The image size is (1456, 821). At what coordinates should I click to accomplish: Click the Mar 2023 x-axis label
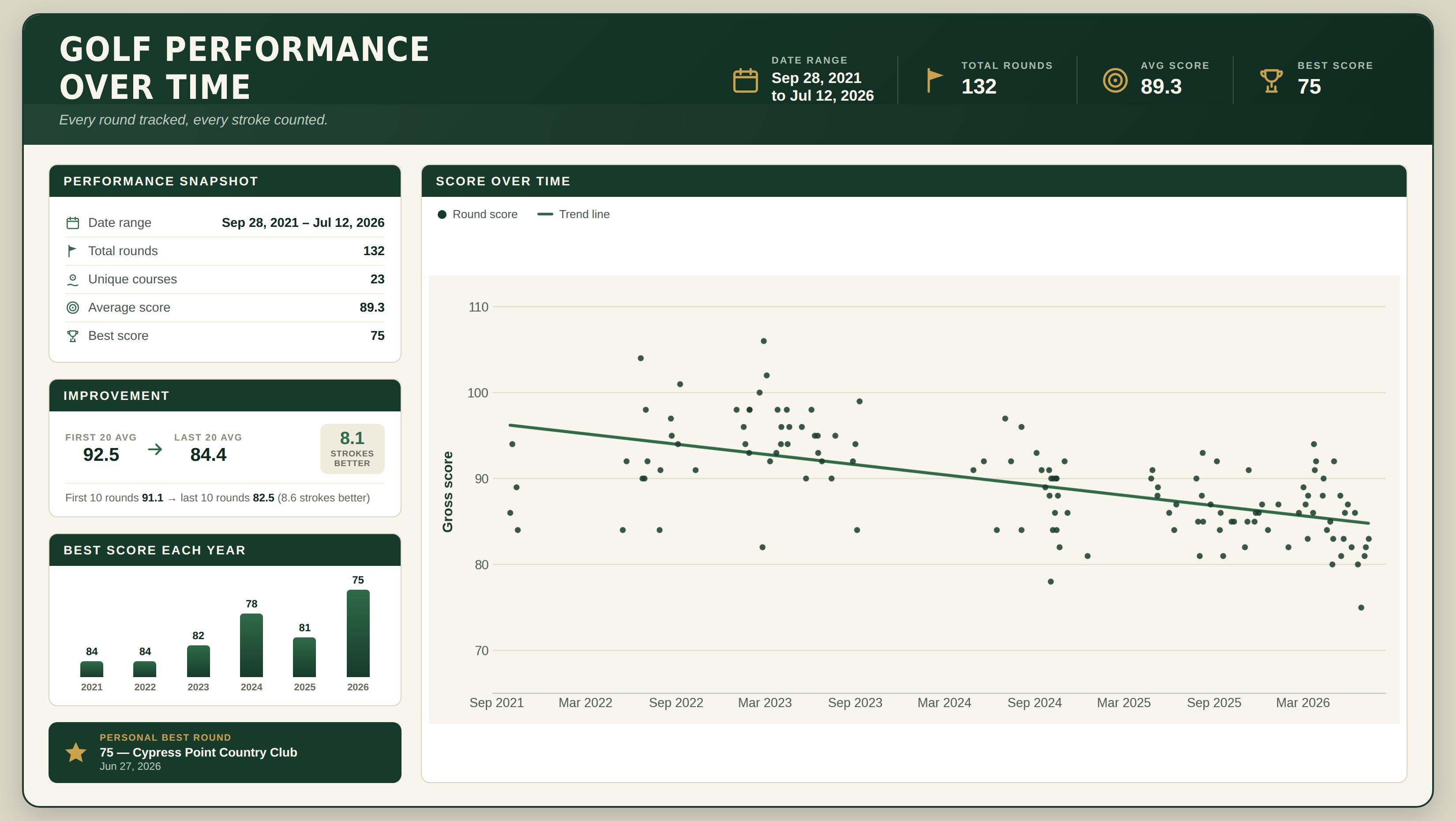(765, 703)
